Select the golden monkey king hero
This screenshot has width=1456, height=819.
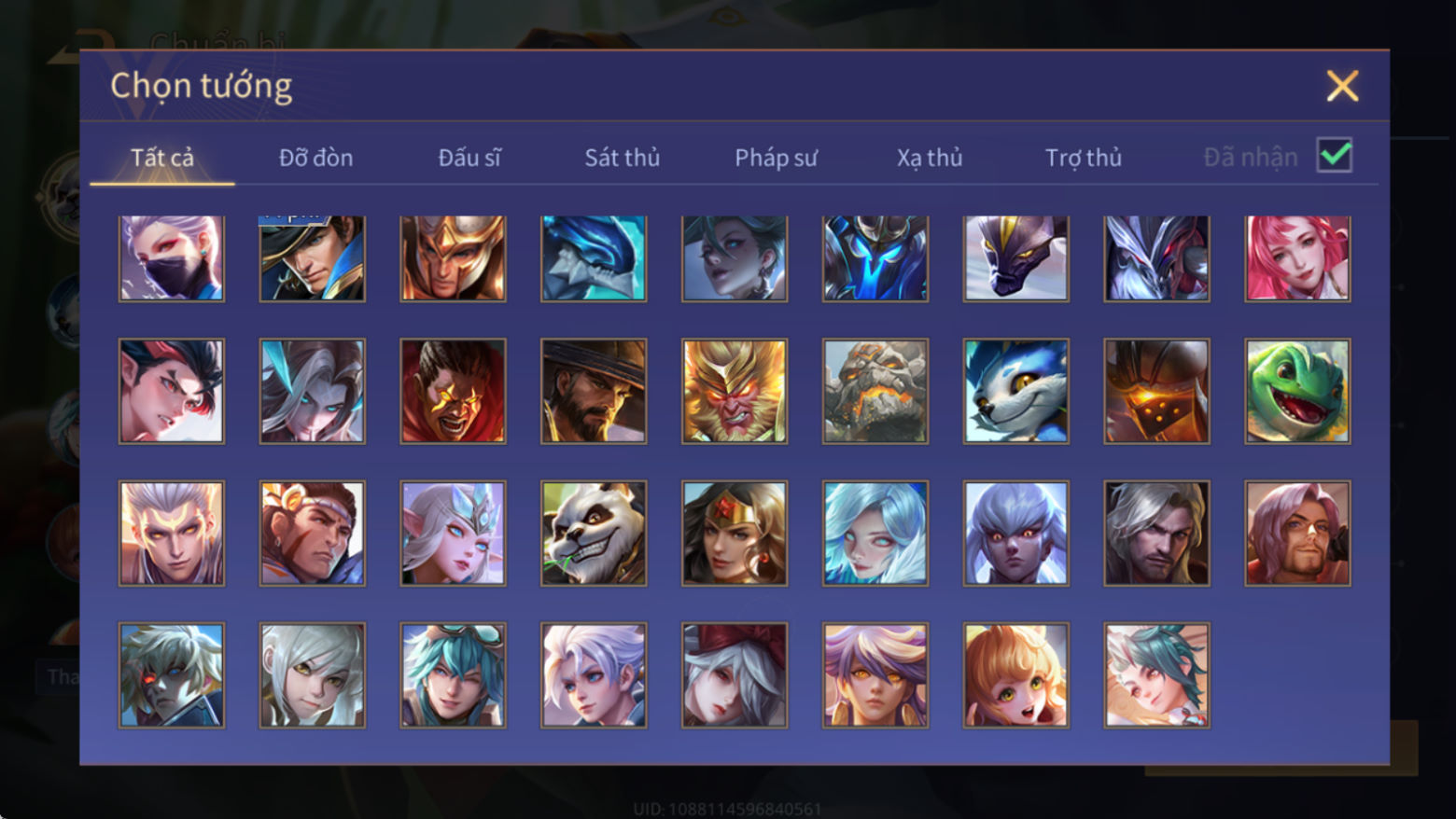[735, 391]
